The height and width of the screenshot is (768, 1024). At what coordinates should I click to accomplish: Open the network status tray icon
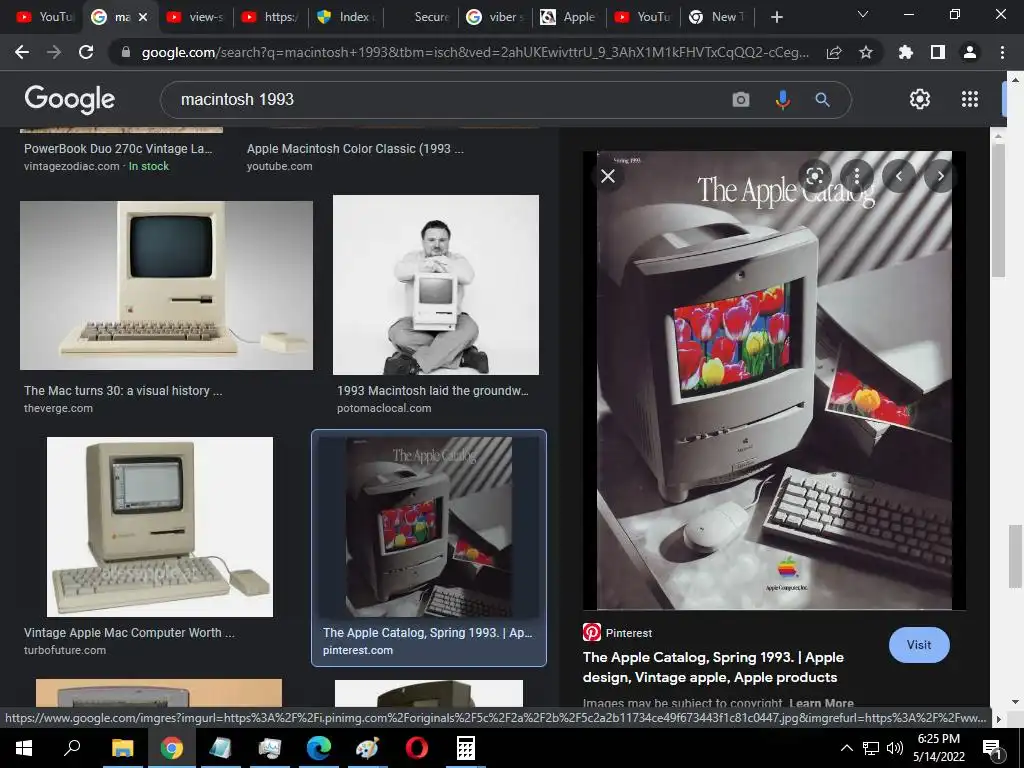tap(871, 748)
